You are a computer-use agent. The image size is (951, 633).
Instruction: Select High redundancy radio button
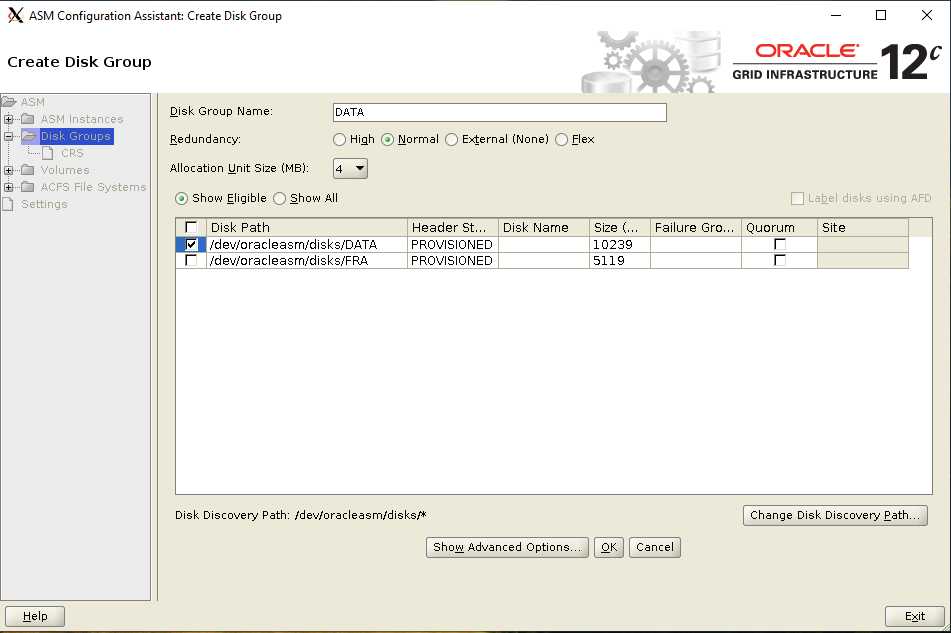340,139
